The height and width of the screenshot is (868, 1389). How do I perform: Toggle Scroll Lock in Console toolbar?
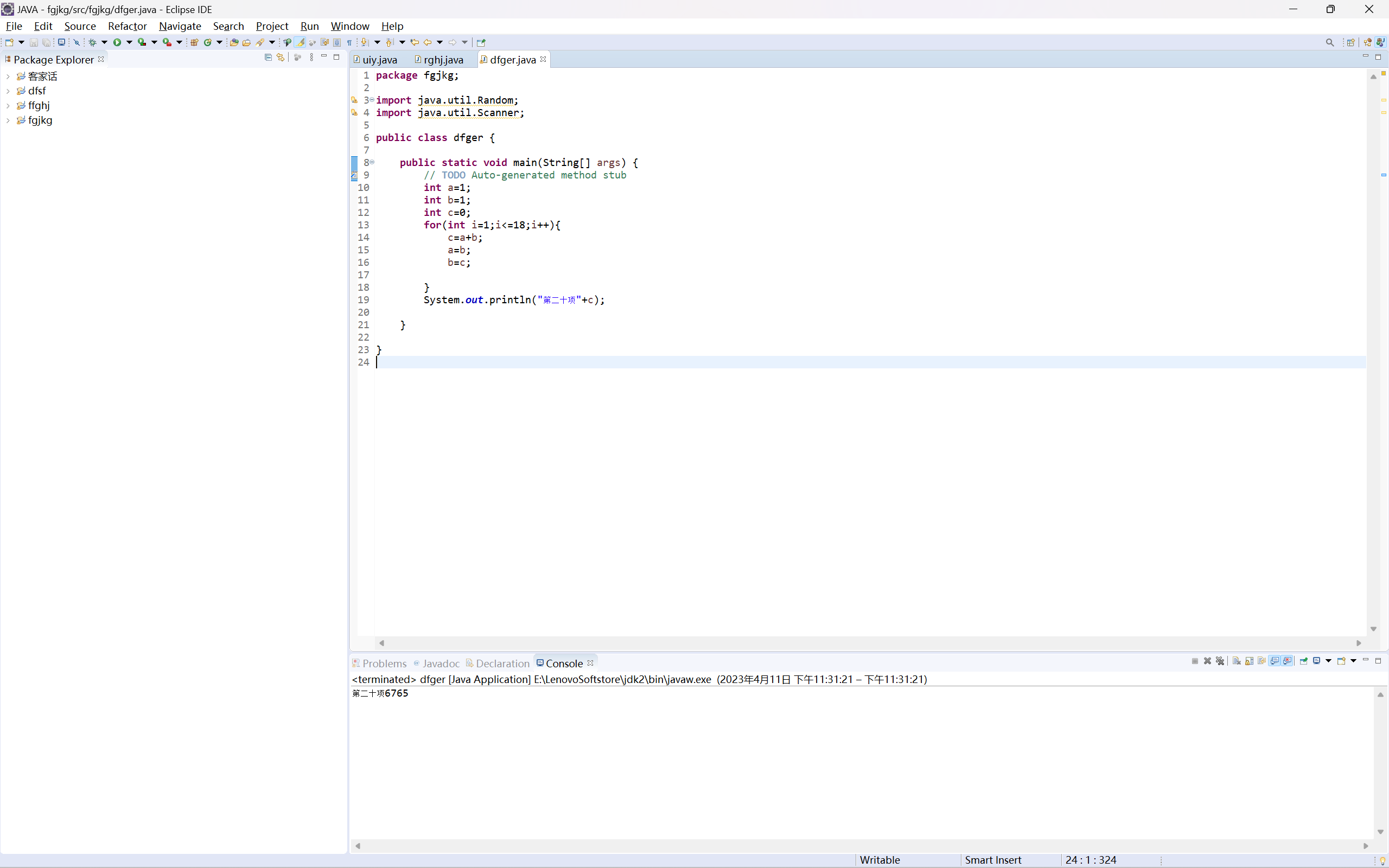pos(1249,661)
